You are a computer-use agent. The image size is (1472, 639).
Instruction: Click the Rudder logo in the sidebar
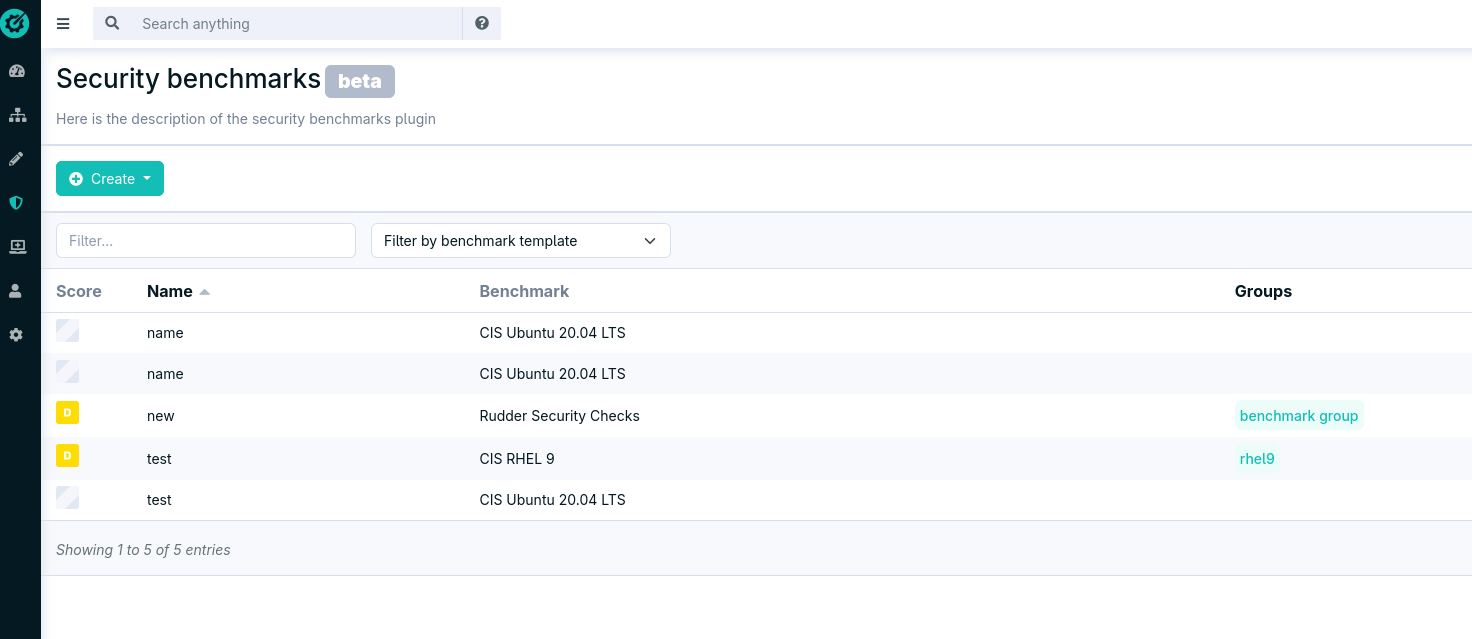click(16, 22)
